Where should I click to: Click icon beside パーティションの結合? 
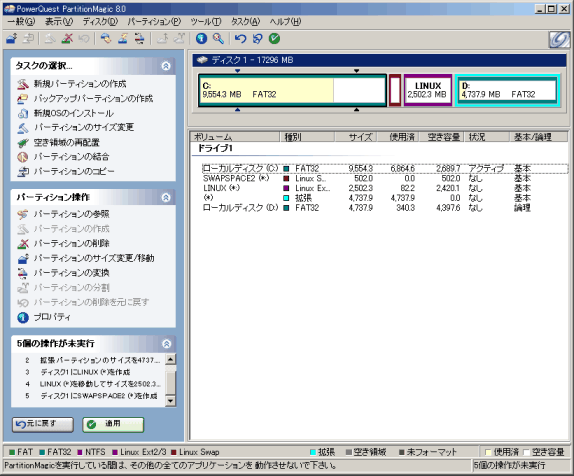pyautogui.click(x=23, y=157)
